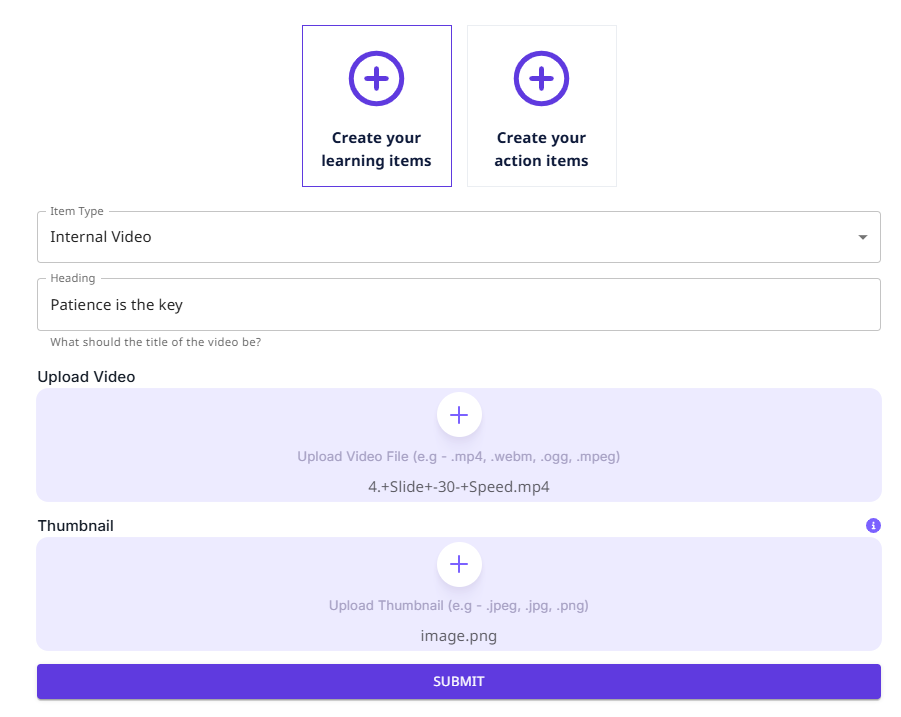Click the plus icon in Upload Video area
This screenshot has height=717, width=901.
click(x=459, y=415)
